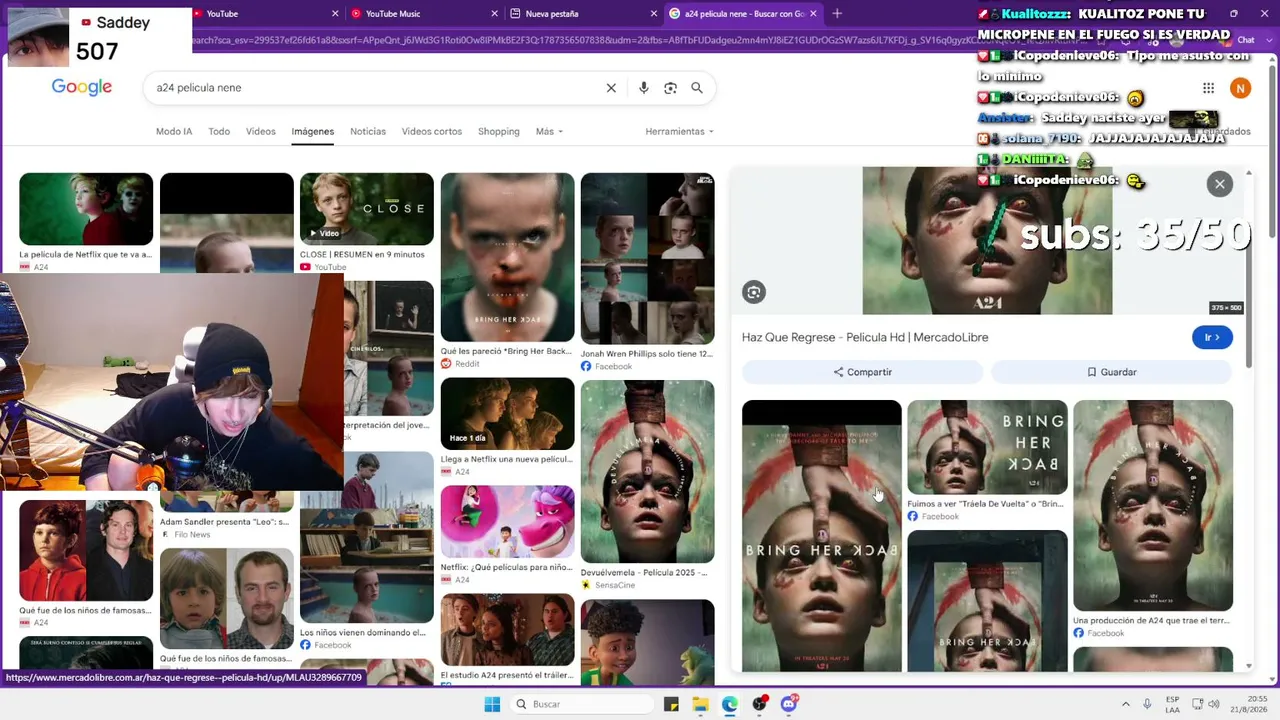The height and width of the screenshot is (720, 1280).
Task: Close the image preview panel
Action: pos(1219,184)
